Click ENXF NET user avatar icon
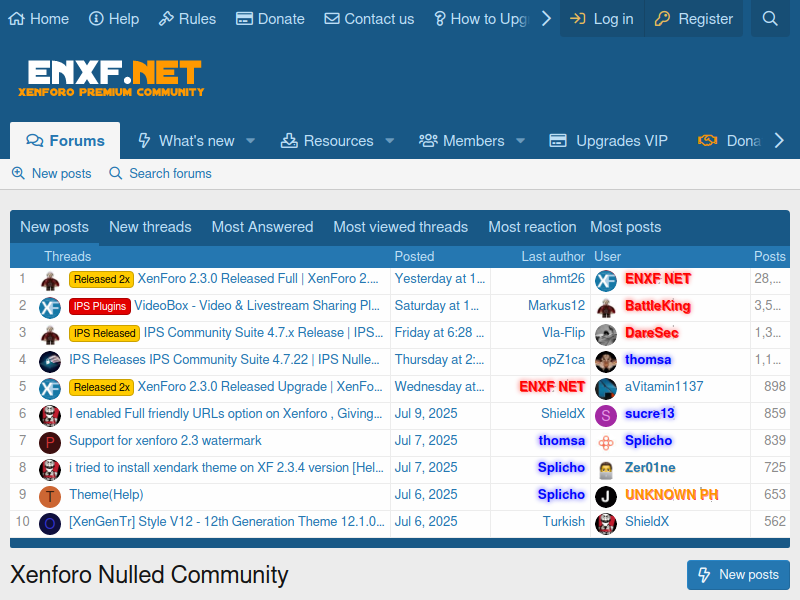800x600 pixels. coord(606,281)
